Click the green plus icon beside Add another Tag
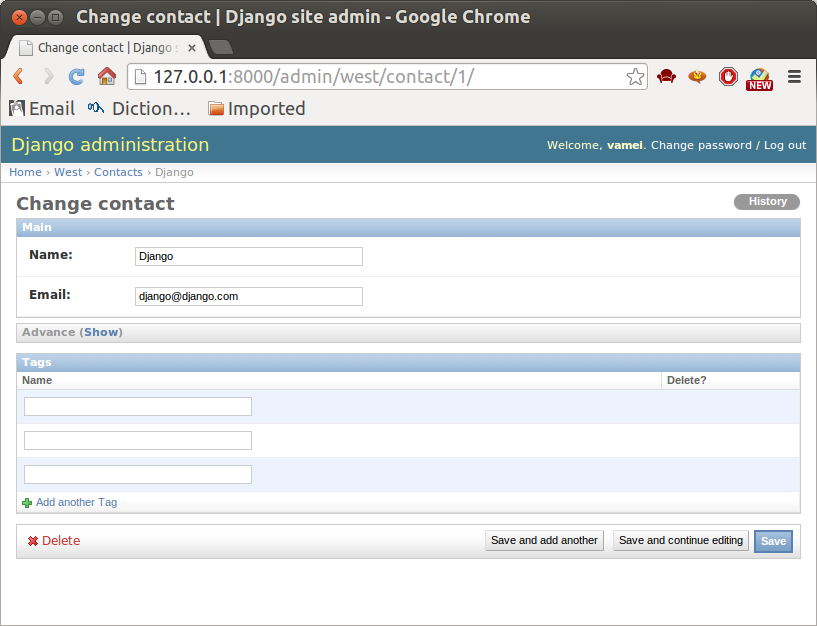817x626 pixels. (27, 503)
